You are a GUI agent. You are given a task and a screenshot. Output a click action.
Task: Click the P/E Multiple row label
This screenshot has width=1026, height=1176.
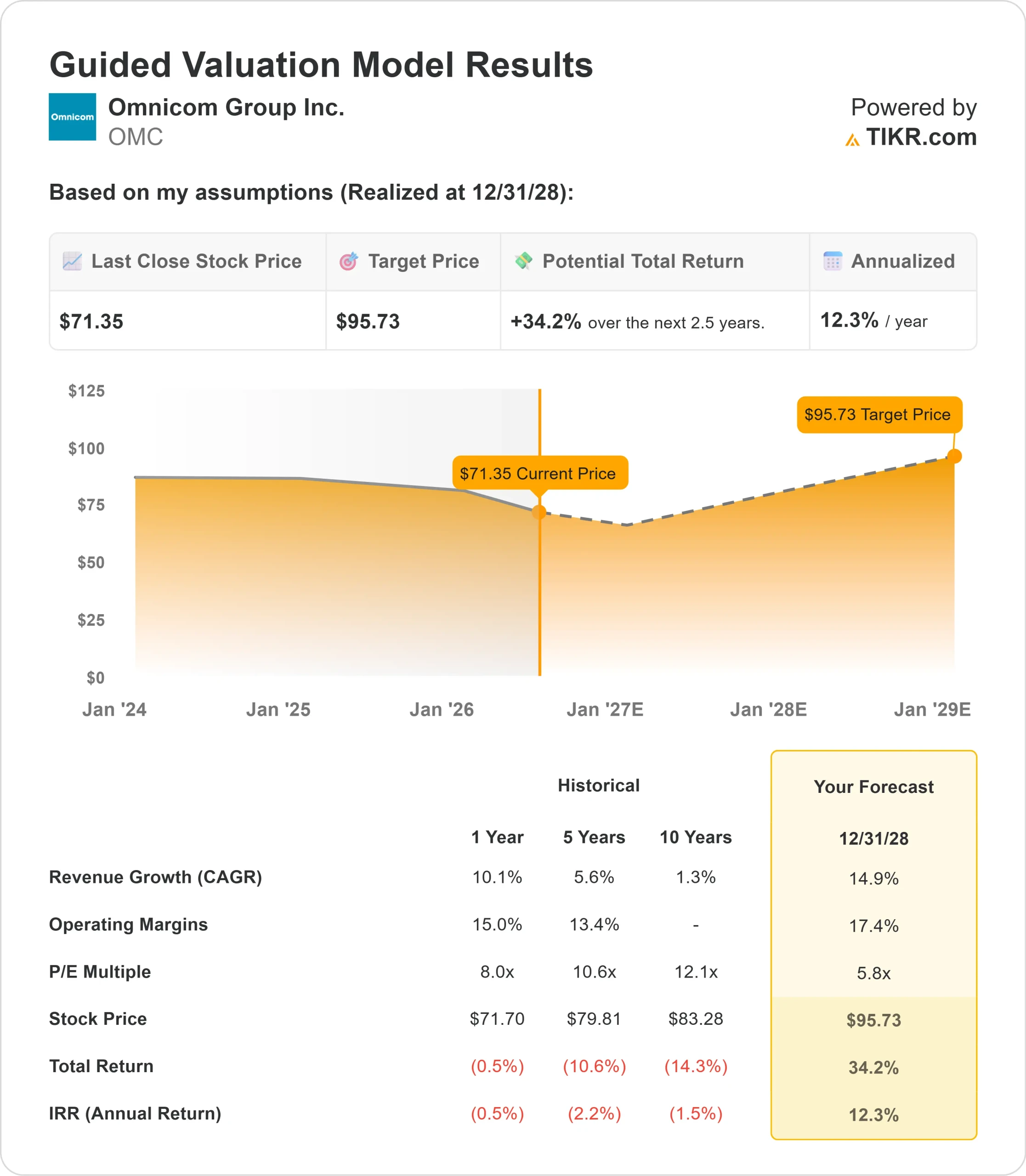point(100,972)
